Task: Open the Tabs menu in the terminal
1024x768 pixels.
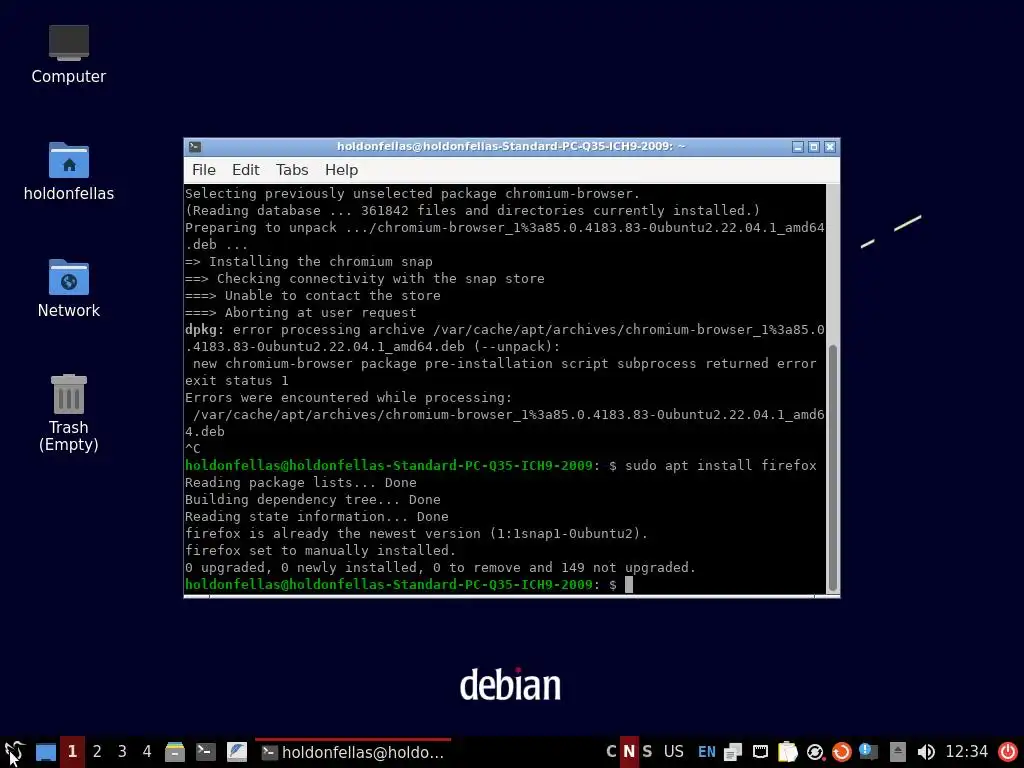Action: click(292, 170)
